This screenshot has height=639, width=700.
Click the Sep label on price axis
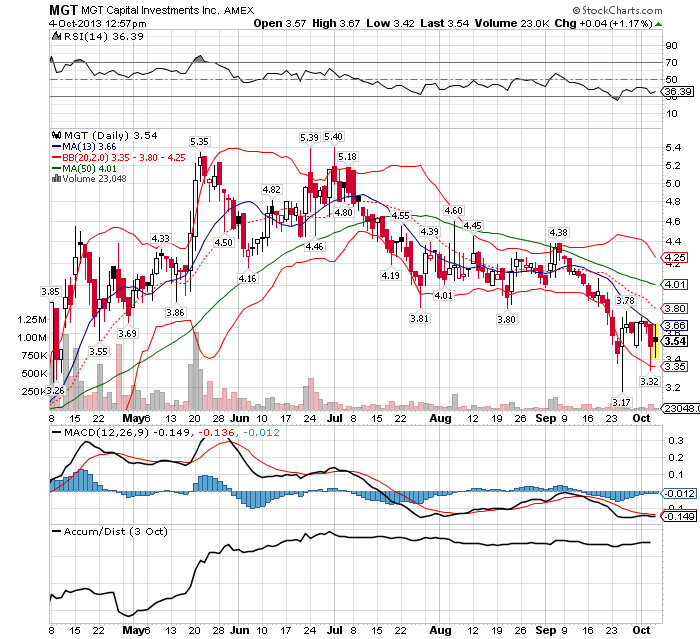[546, 418]
